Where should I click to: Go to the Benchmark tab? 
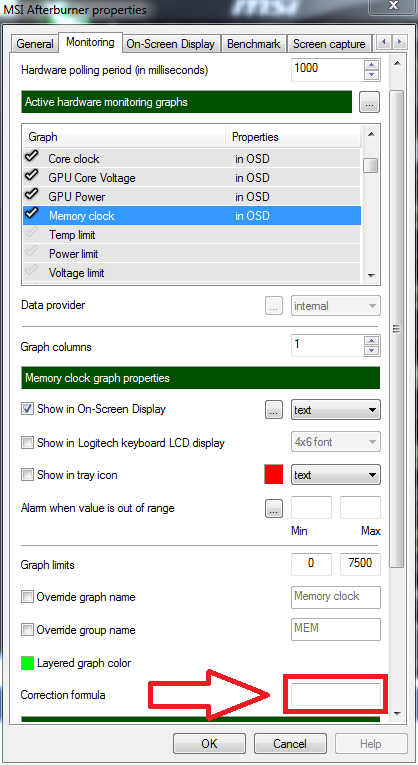tap(254, 43)
